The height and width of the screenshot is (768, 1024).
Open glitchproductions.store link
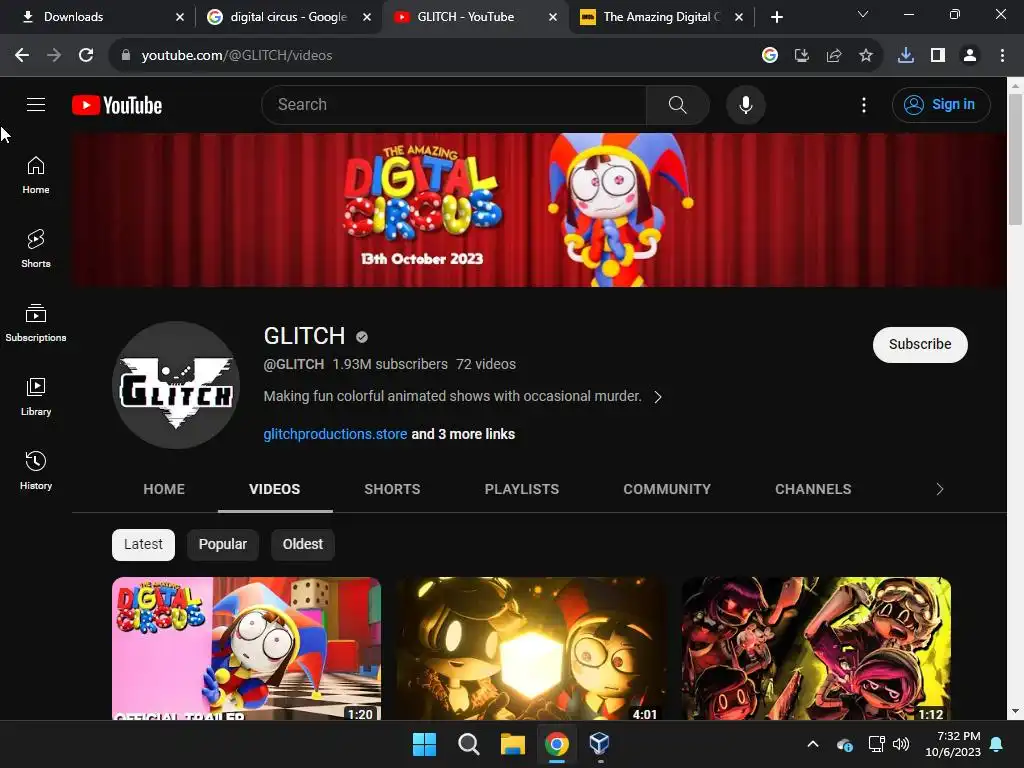point(335,434)
